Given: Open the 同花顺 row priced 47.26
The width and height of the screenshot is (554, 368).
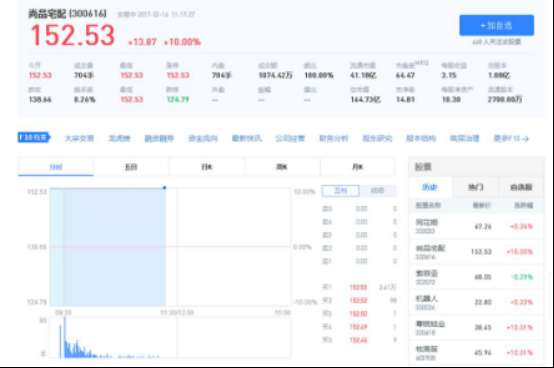Looking at the screenshot, I should coord(476,226).
